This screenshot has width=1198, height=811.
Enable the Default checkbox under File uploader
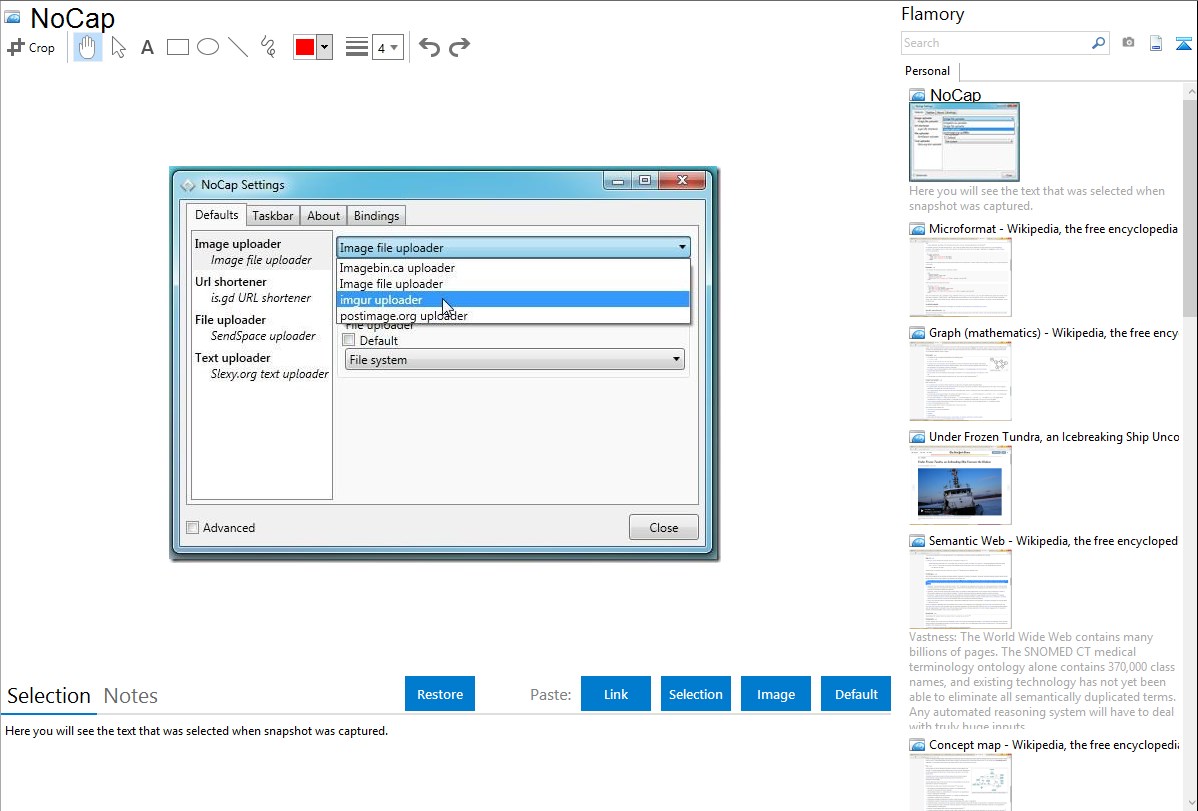click(x=349, y=341)
